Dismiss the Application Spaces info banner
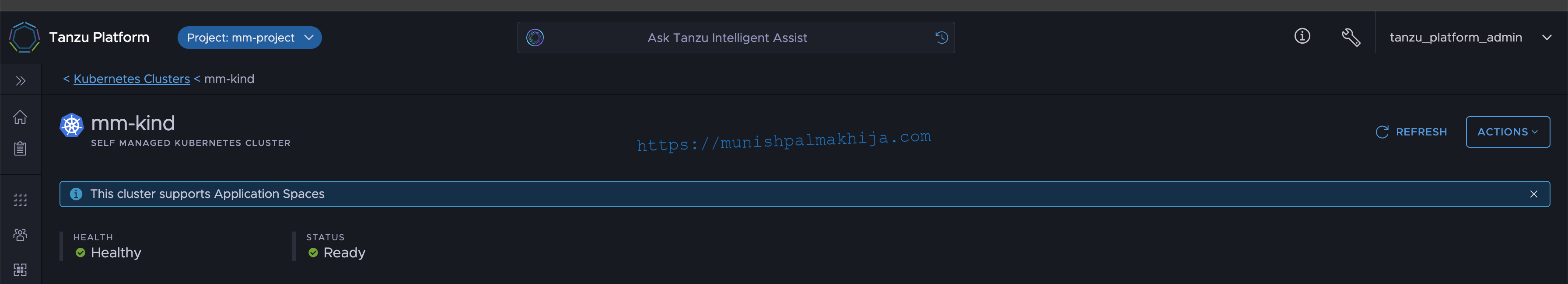Viewport: 1568px width, 284px height. click(1533, 194)
